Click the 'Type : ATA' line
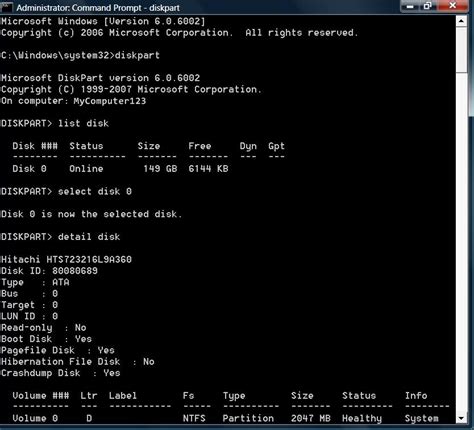 coord(35,282)
